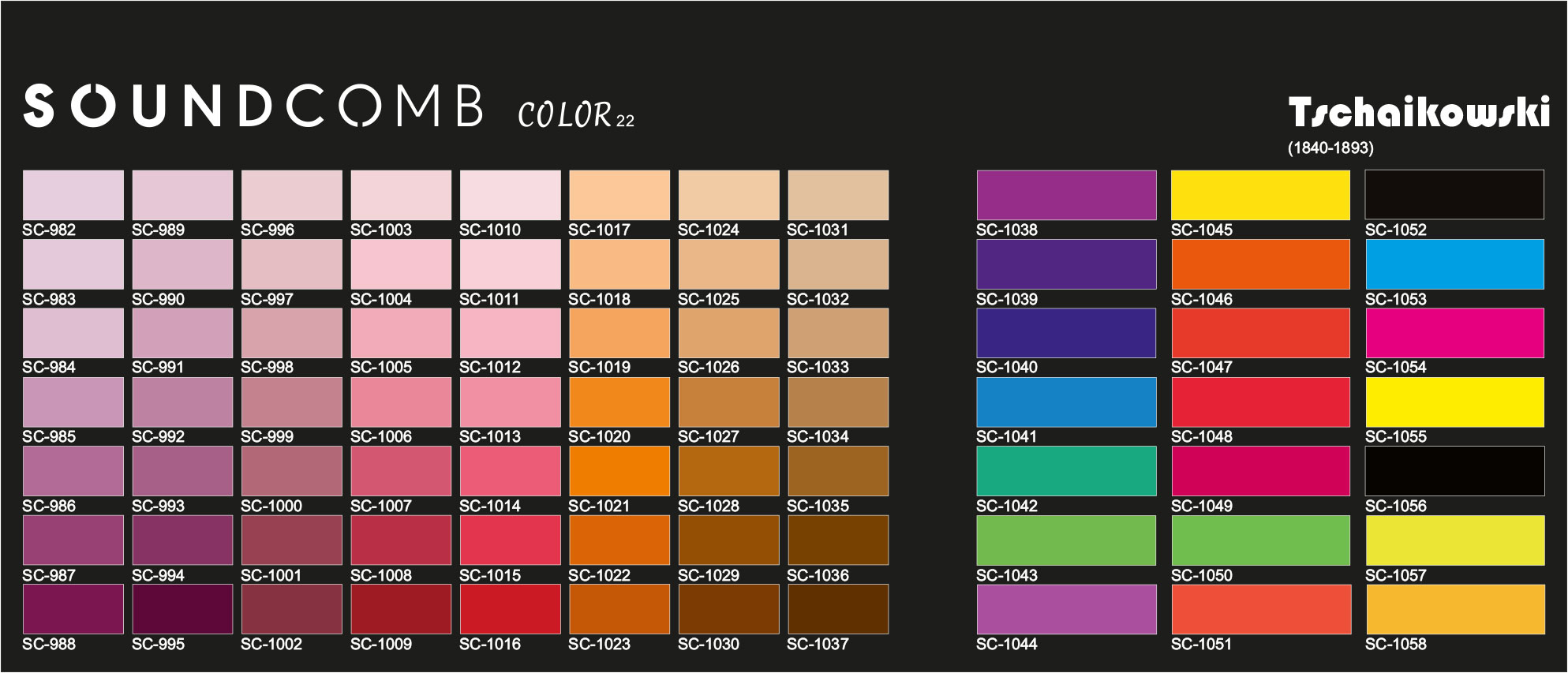Choose the SC-1038 purple swatch
Viewport: 1568px width, 673px height.
1067,195
